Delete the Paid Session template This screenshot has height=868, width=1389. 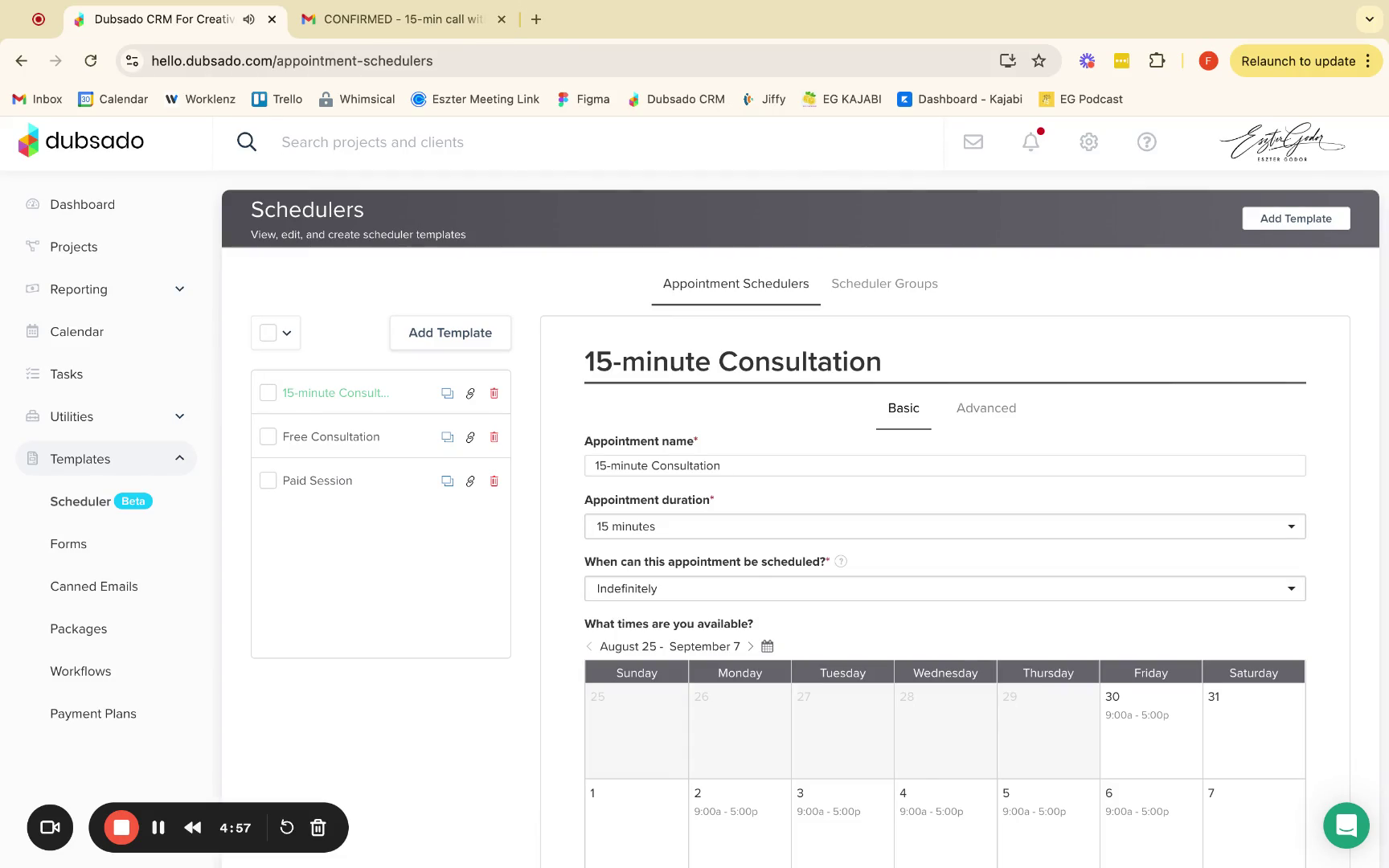(494, 481)
